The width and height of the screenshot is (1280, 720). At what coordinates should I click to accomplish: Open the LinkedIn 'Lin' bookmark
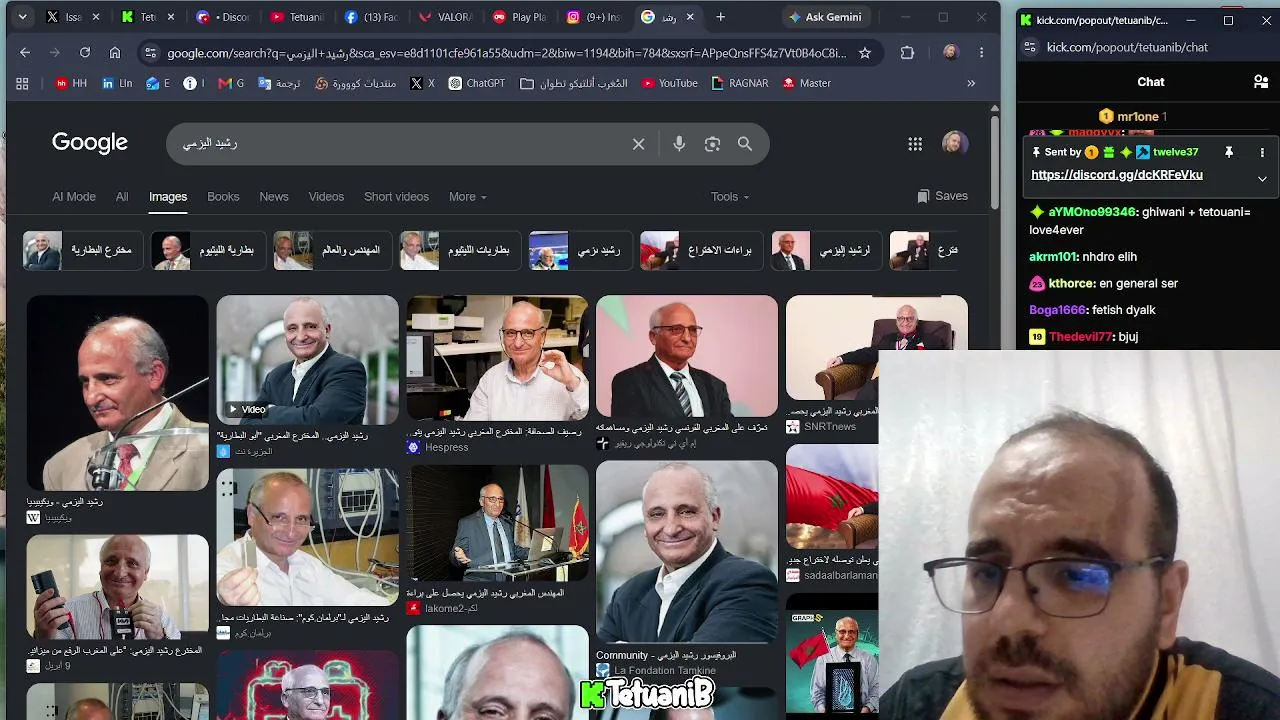[x=117, y=84]
